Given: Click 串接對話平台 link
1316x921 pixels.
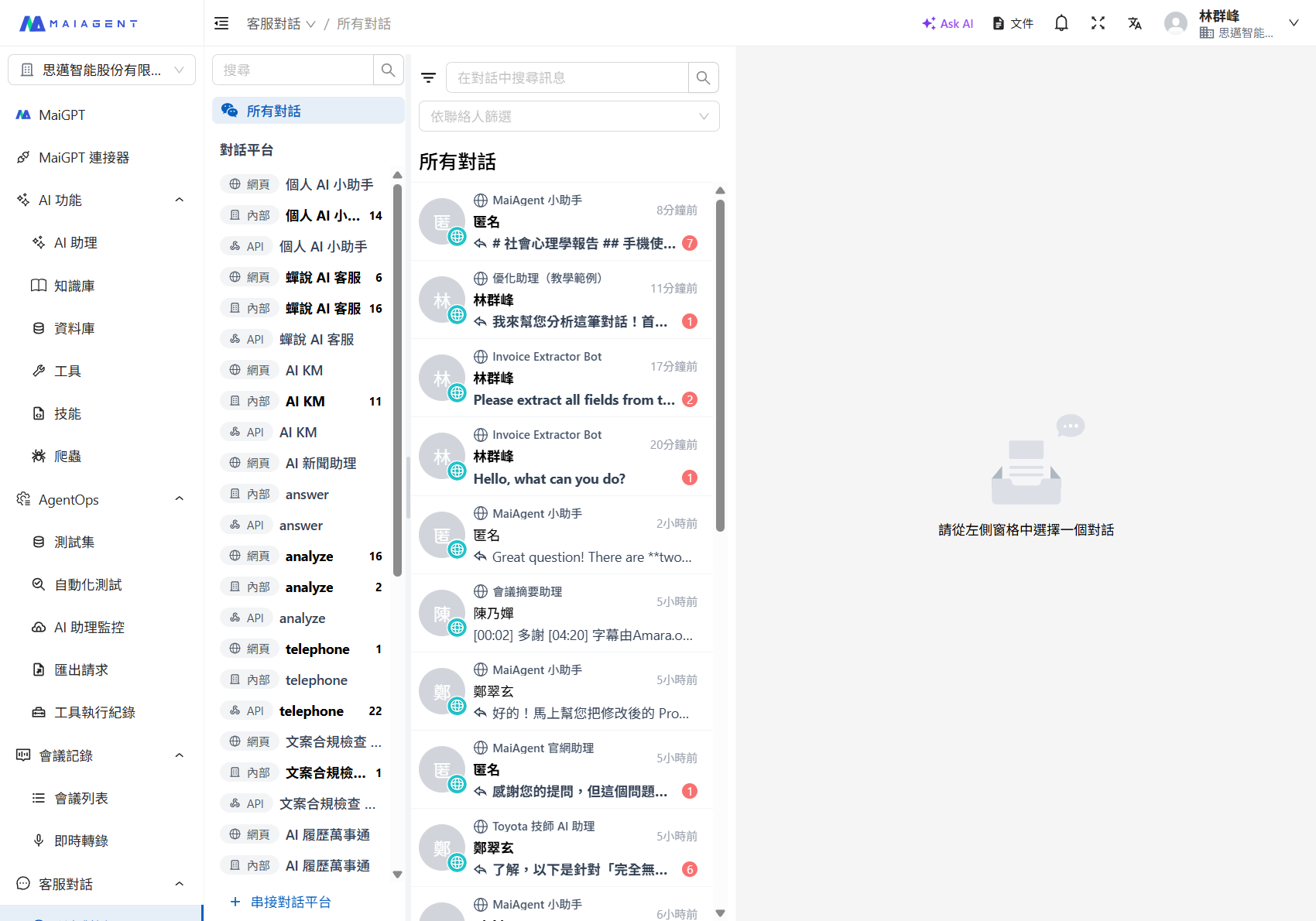Looking at the screenshot, I should point(290,902).
